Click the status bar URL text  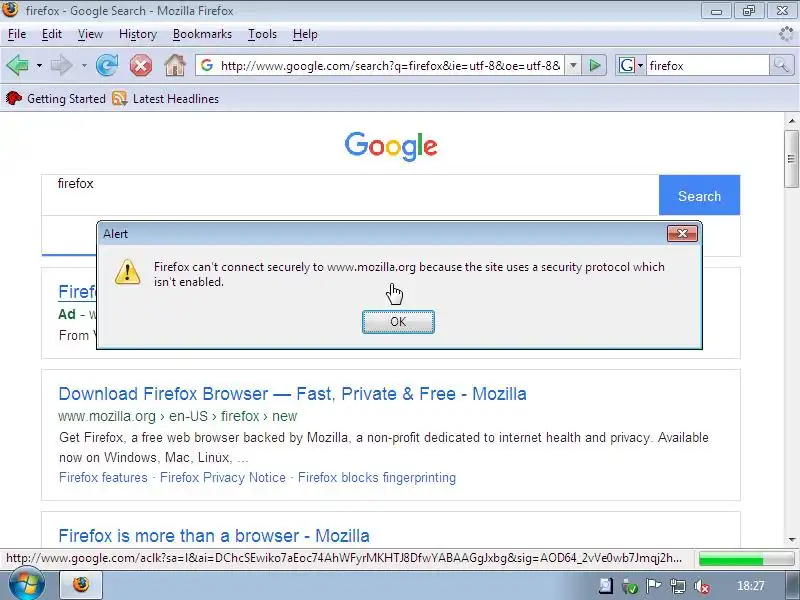point(344,558)
